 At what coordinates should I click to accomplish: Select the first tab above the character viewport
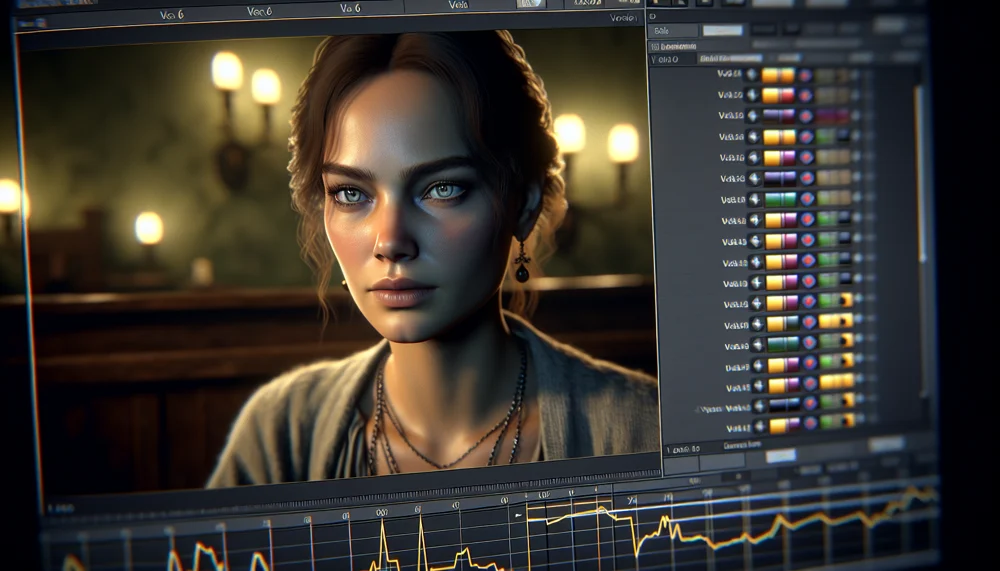coord(174,15)
